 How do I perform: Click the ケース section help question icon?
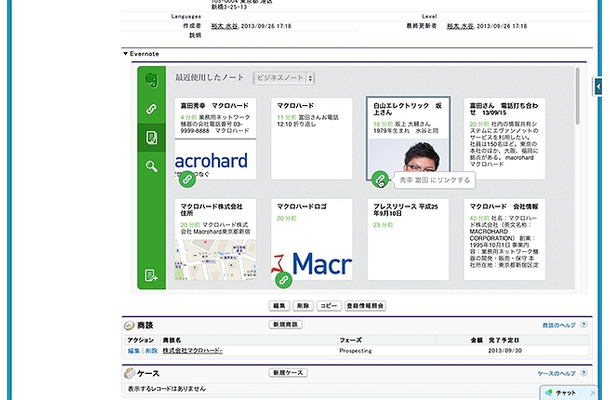[583, 373]
